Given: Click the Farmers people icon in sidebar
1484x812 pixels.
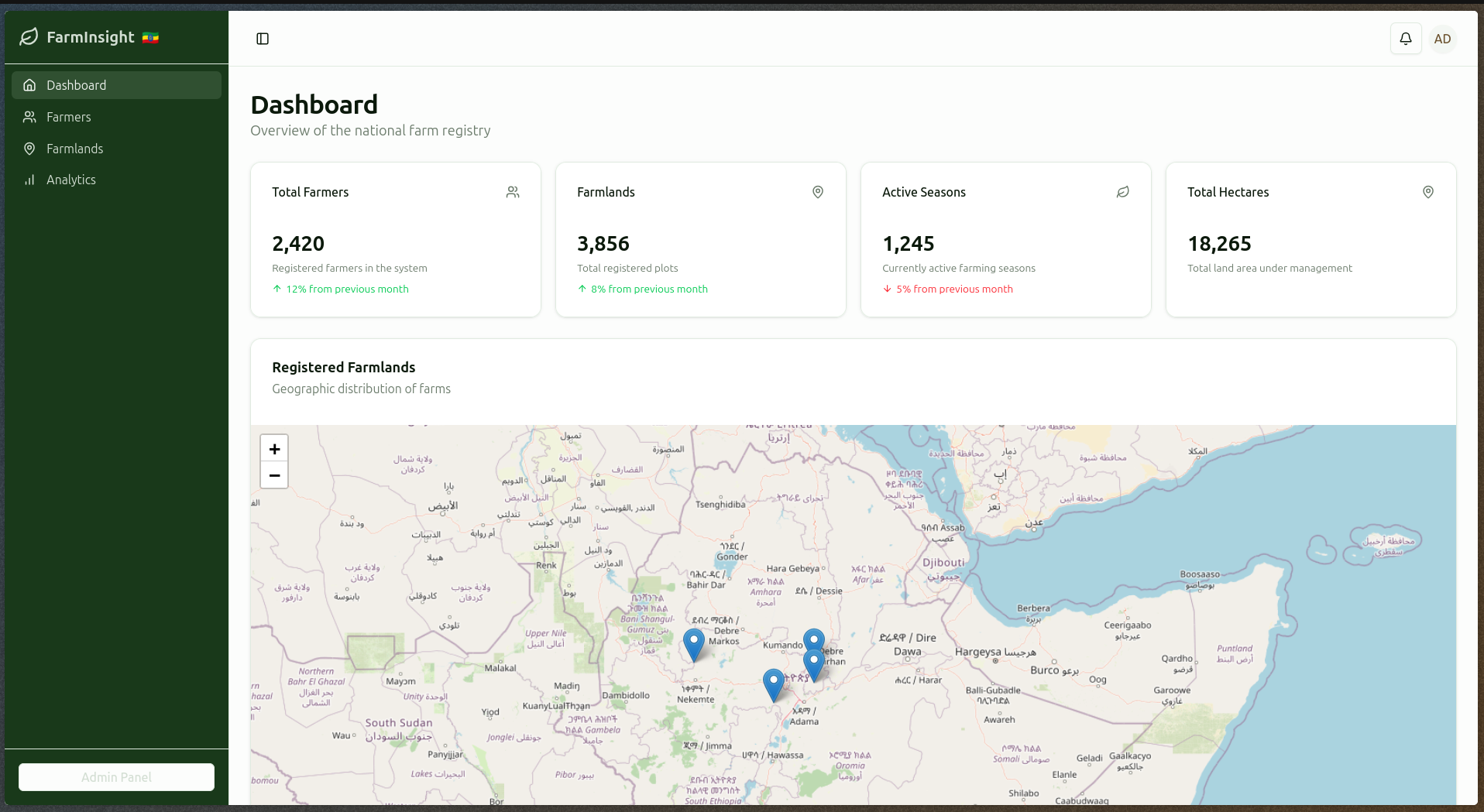Looking at the screenshot, I should [29, 117].
